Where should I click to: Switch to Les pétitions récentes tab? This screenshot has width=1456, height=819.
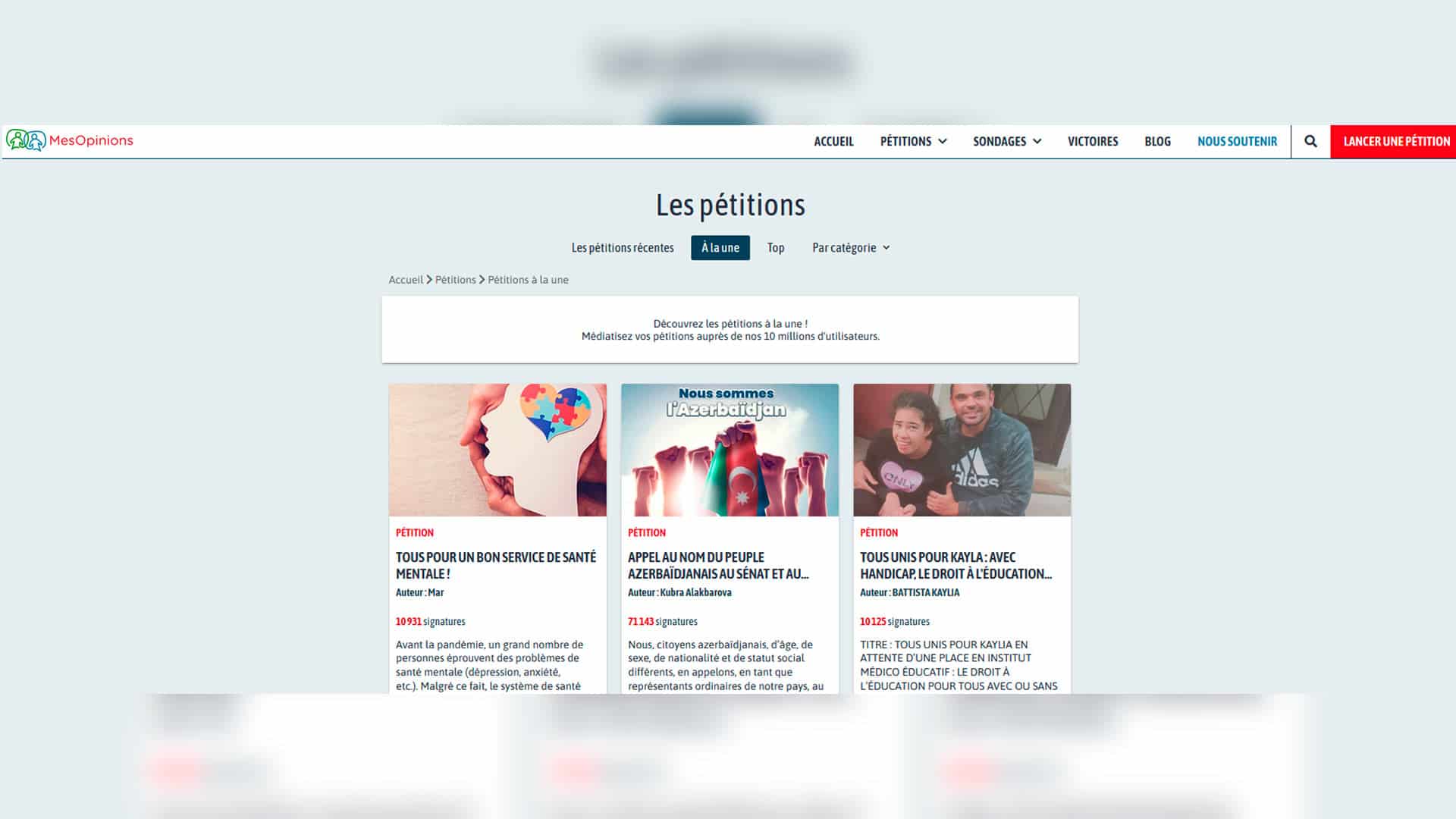[623, 248]
